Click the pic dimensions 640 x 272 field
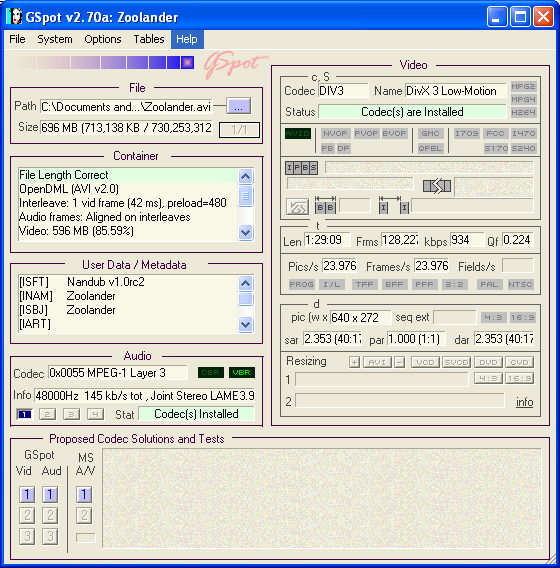The image size is (560, 568). (x=360, y=318)
